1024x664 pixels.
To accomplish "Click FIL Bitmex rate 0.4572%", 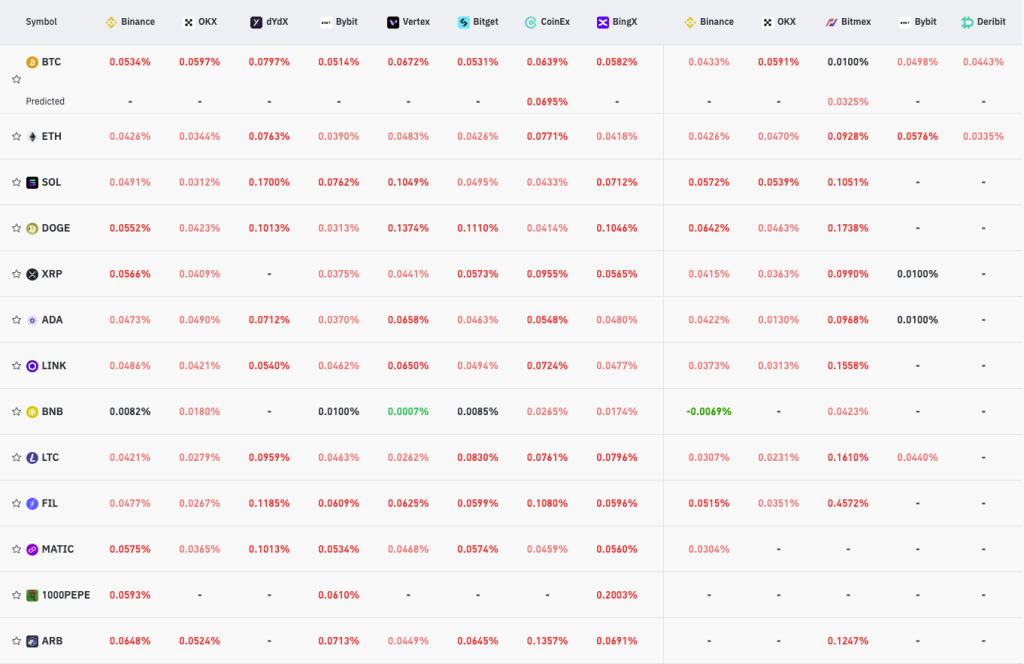I will coord(848,503).
